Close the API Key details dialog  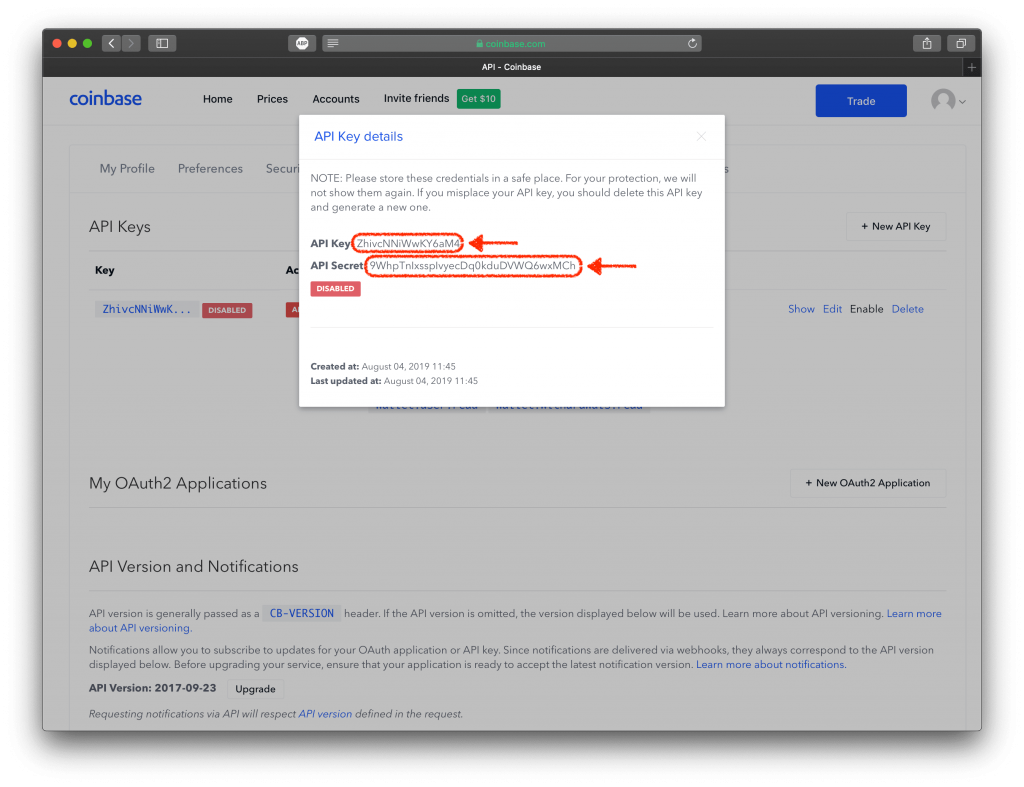[x=701, y=136]
